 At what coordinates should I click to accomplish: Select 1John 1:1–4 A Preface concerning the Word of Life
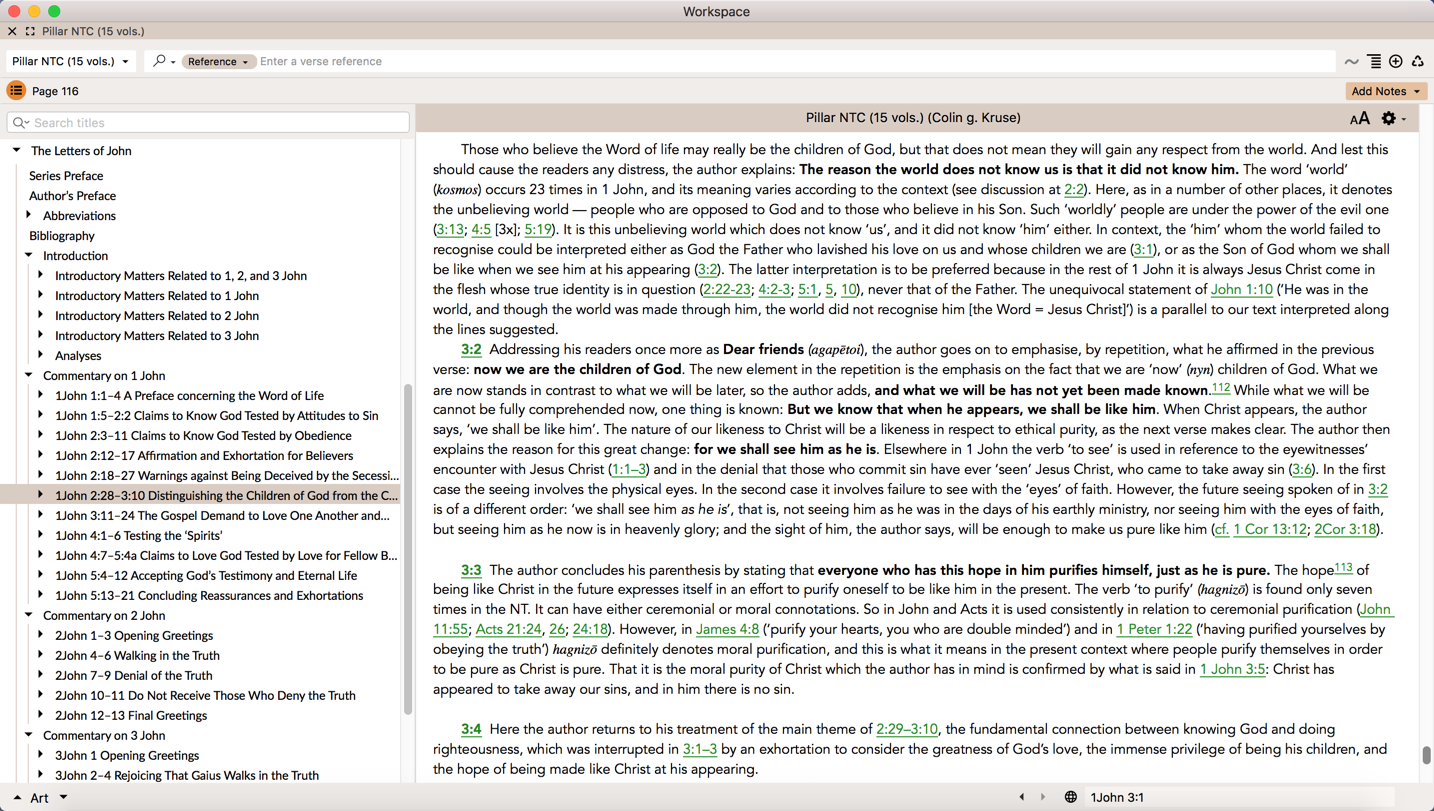pos(189,396)
